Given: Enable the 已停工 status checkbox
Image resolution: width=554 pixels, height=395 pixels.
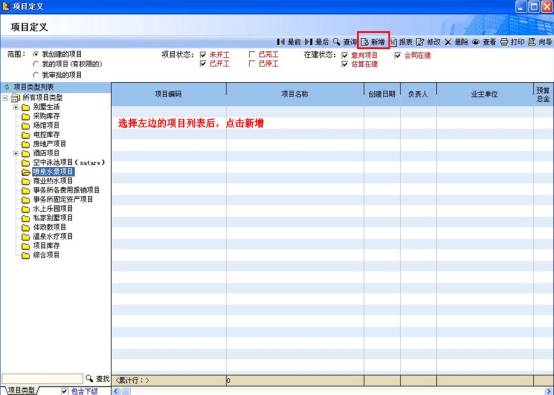Looking at the screenshot, I should coord(252,64).
